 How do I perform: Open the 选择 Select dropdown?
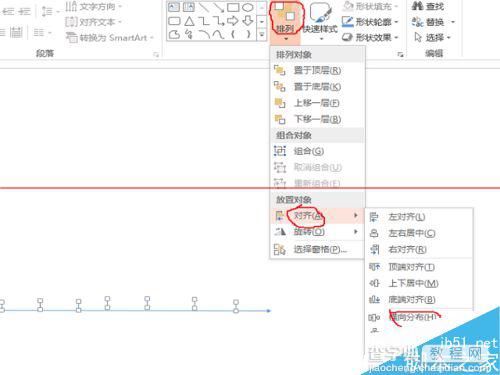coord(432,37)
